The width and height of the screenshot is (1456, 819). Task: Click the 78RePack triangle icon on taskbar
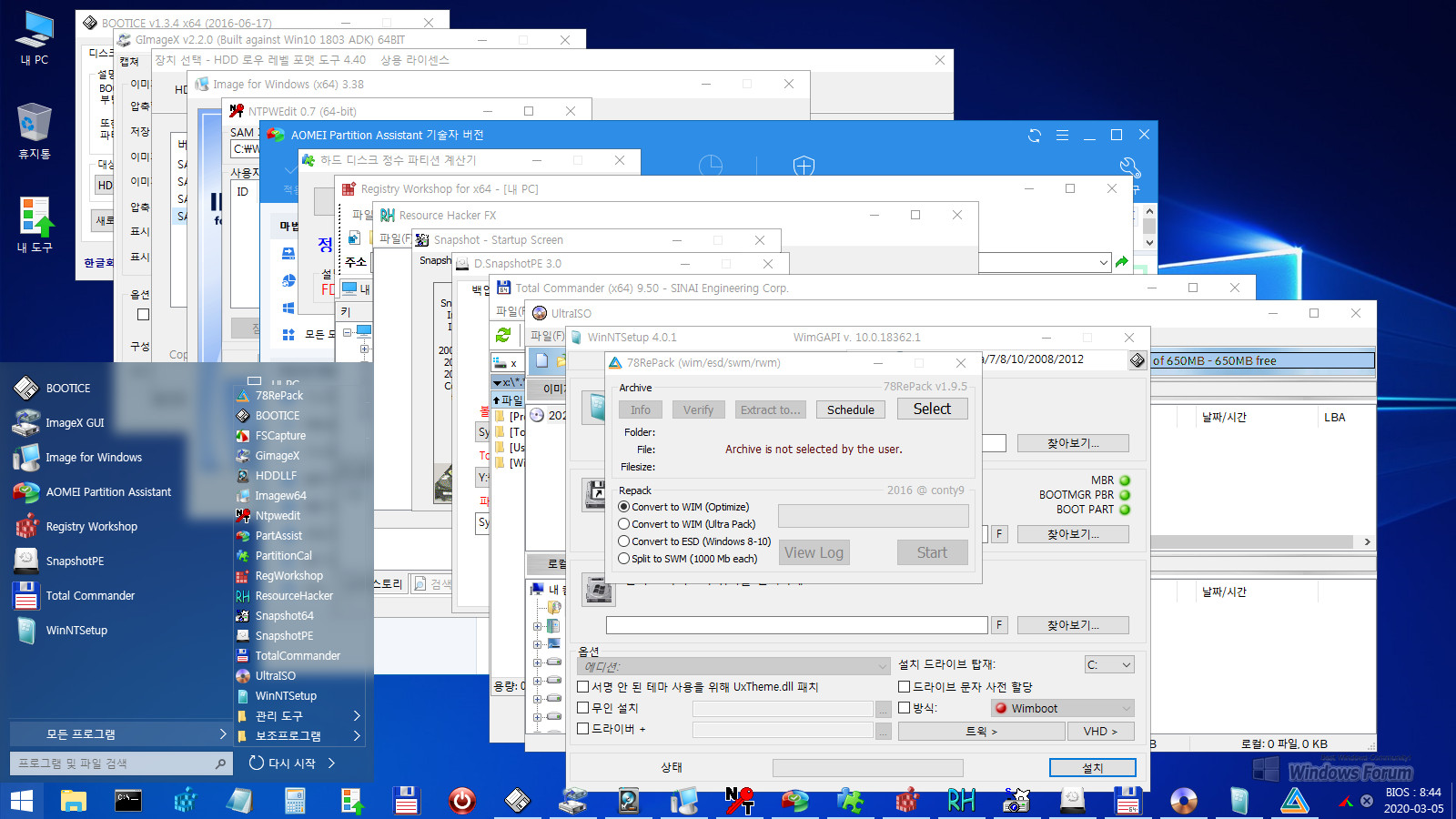[x=1294, y=801]
